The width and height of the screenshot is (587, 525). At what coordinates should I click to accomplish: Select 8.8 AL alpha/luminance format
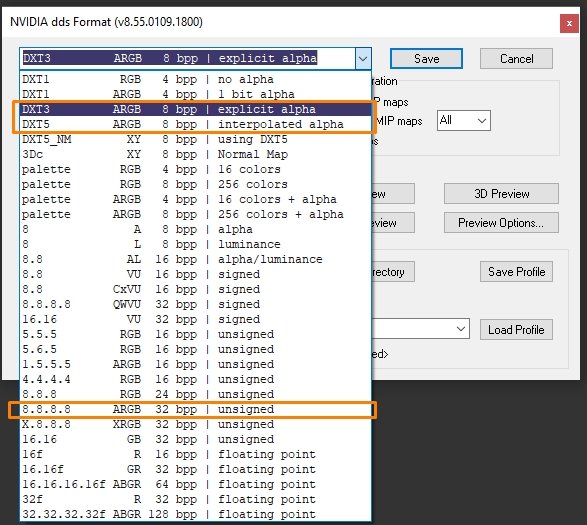point(195,259)
